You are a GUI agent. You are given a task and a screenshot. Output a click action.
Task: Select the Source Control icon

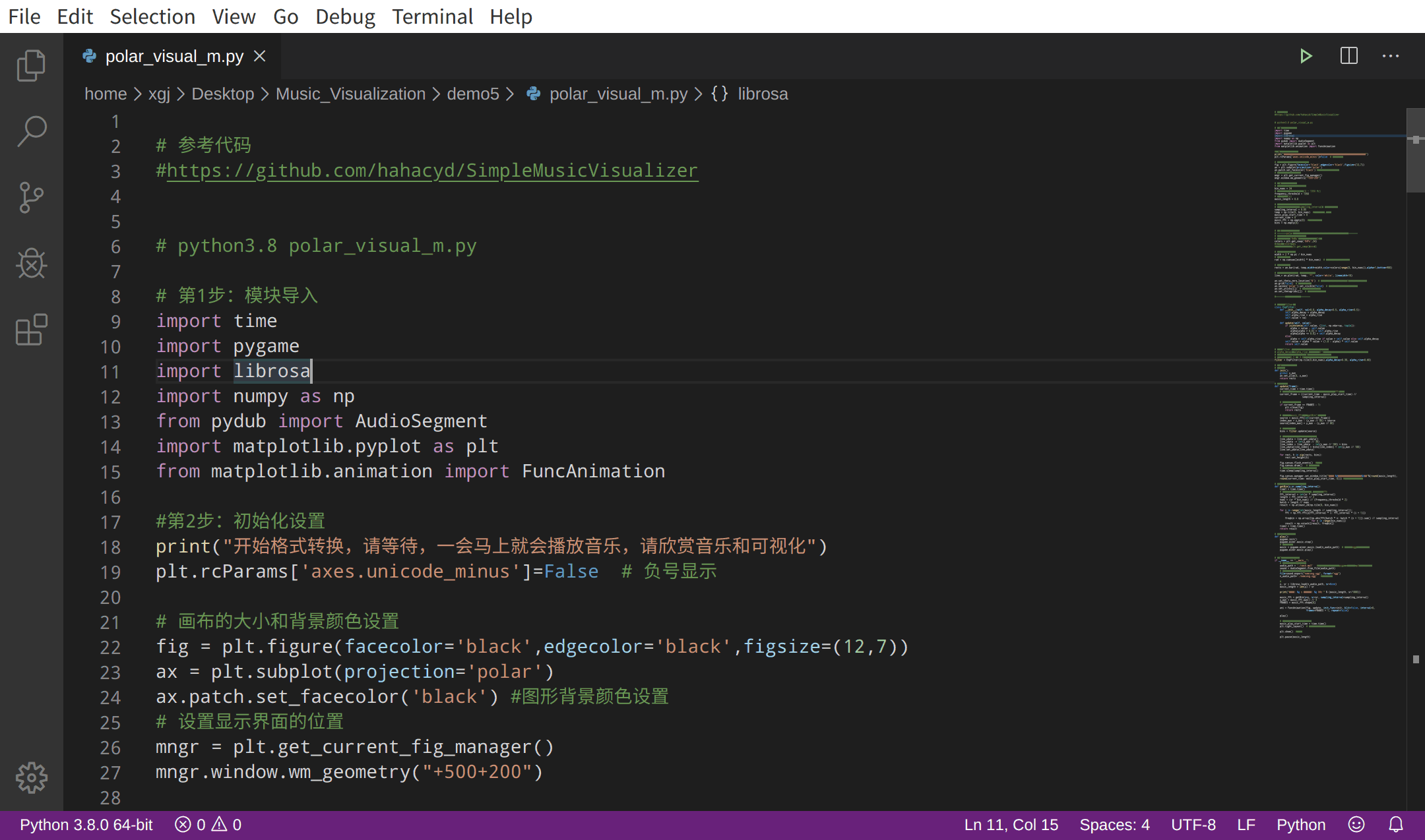pos(31,198)
